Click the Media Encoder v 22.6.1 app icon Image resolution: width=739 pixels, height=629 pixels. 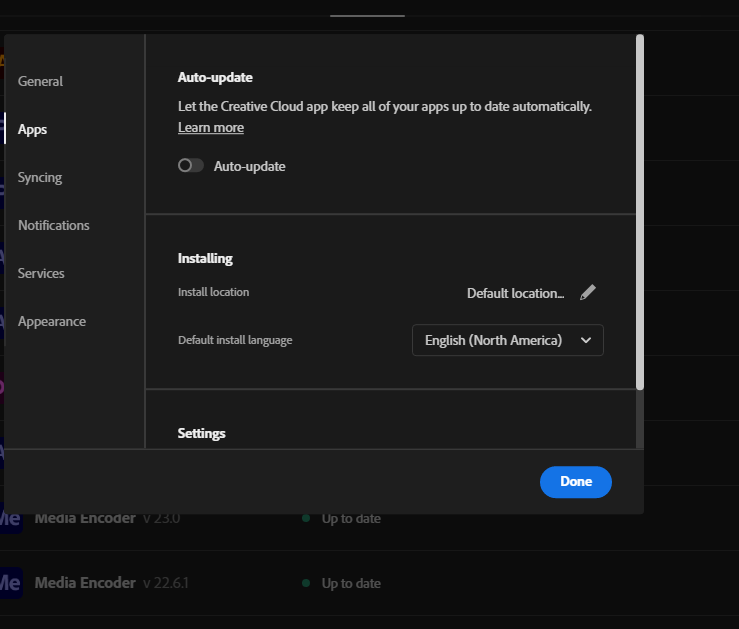pyautogui.click(x=10, y=583)
